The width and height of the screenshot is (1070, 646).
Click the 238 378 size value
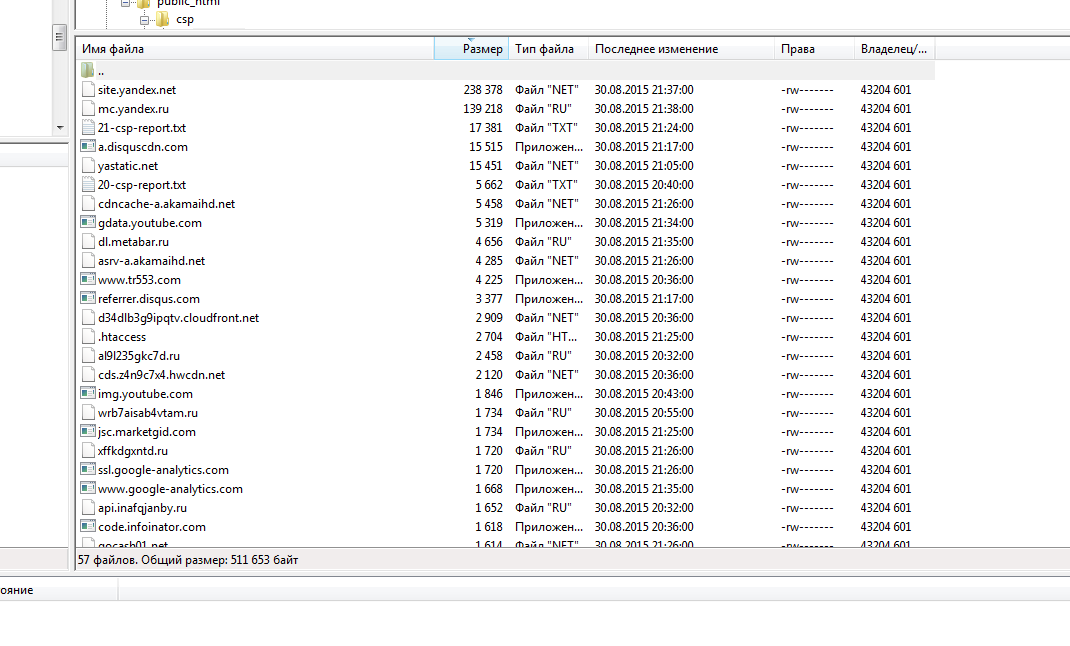point(482,90)
